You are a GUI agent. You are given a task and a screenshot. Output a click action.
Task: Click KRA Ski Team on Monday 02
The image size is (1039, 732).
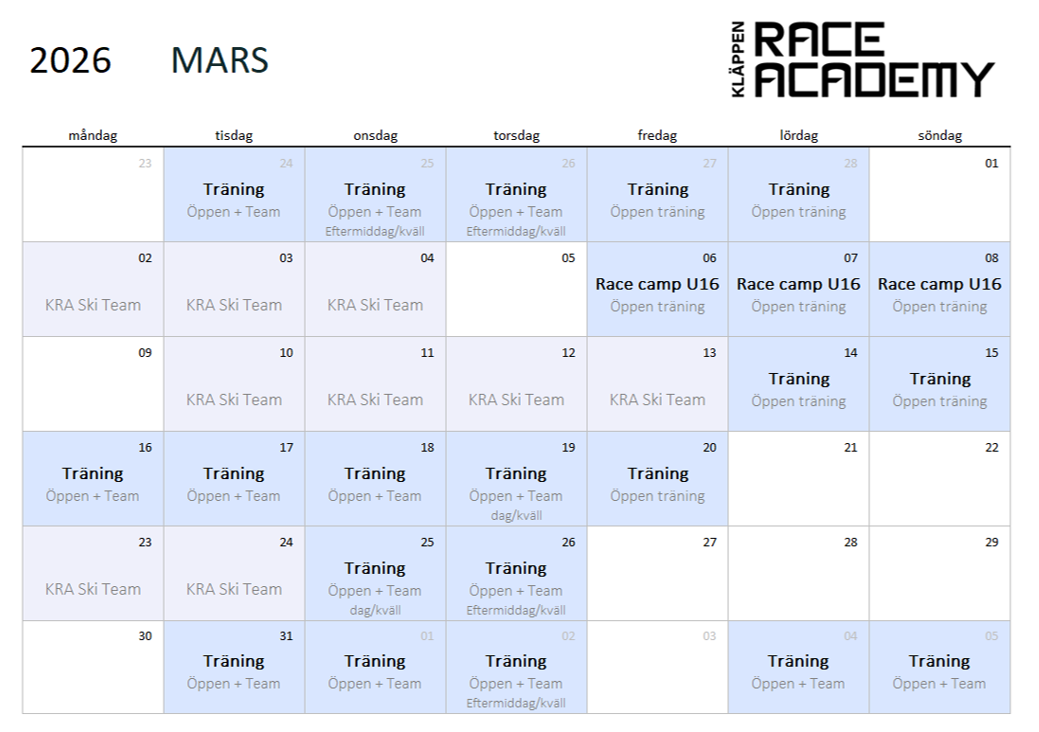[x=93, y=305]
